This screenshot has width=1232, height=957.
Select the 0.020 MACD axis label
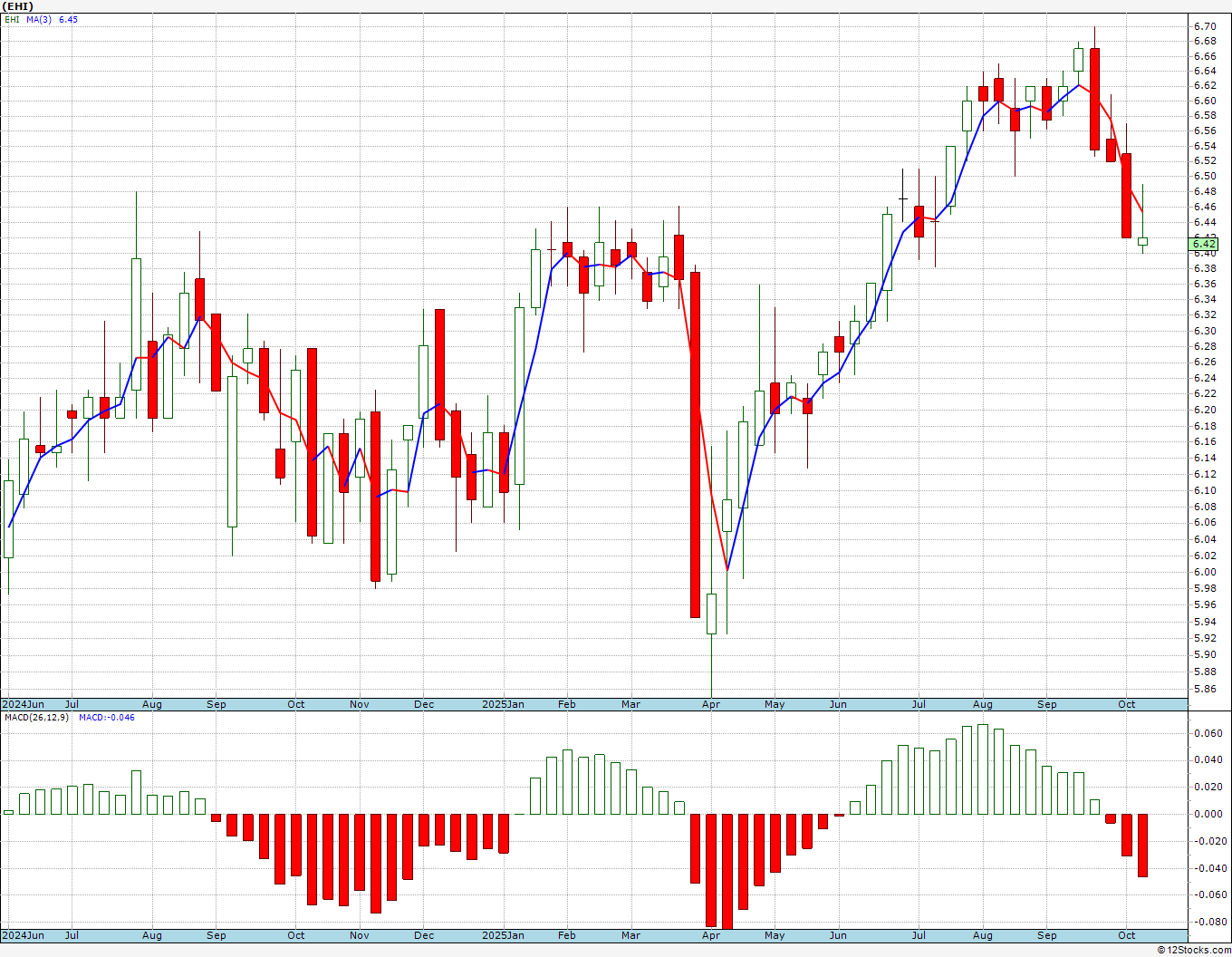tap(1208, 787)
